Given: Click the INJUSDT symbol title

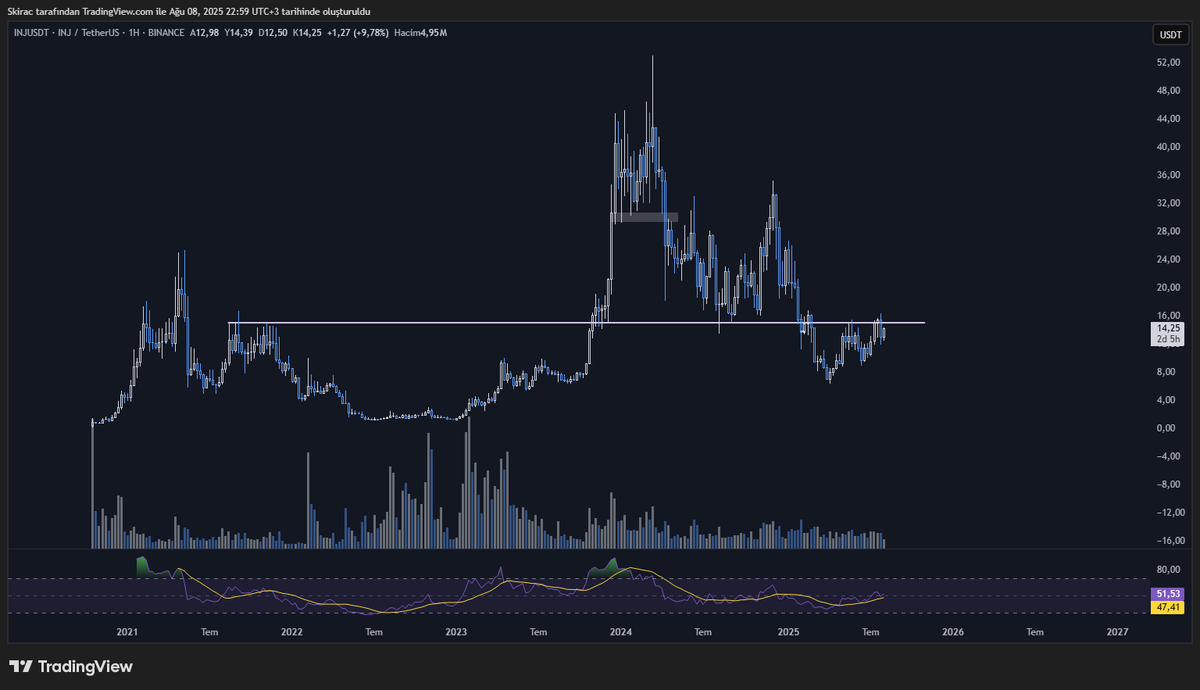Looking at the screenshot, I should tap(29, 33).
